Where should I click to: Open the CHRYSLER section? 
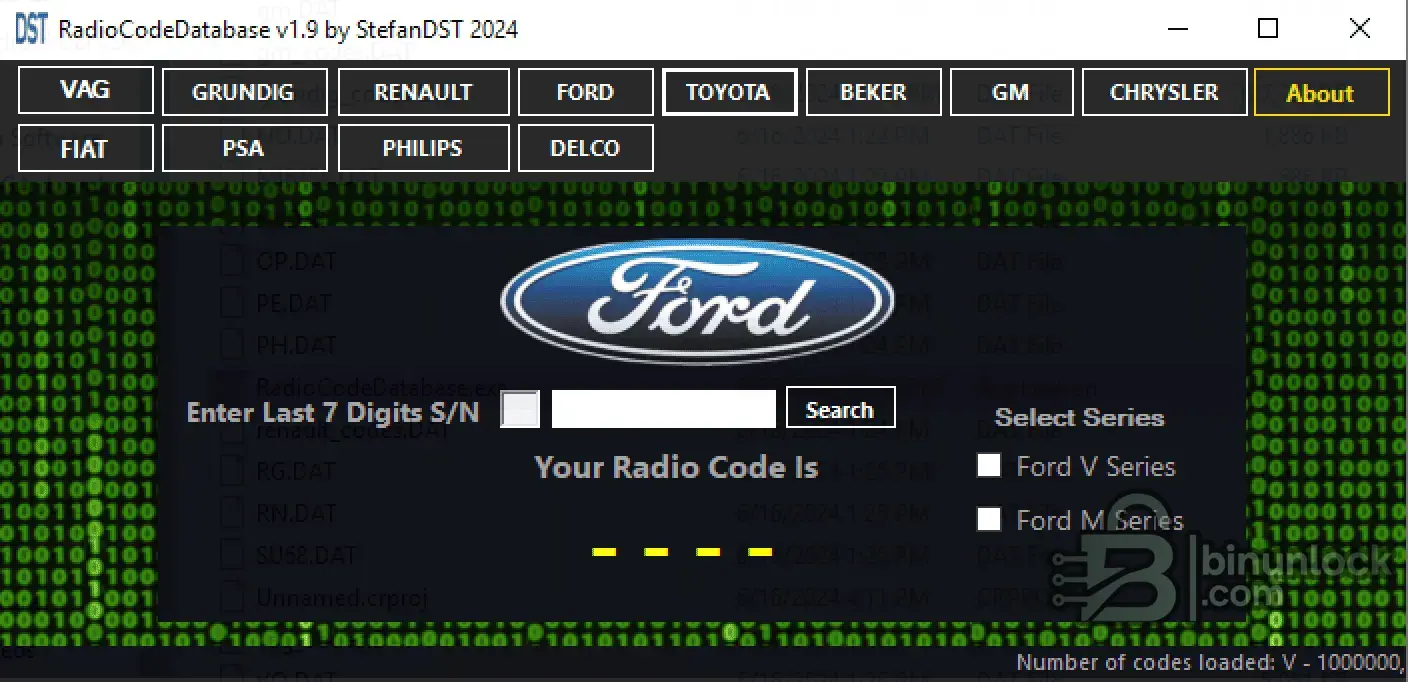pyautogui.click(x=1164, y=92)
